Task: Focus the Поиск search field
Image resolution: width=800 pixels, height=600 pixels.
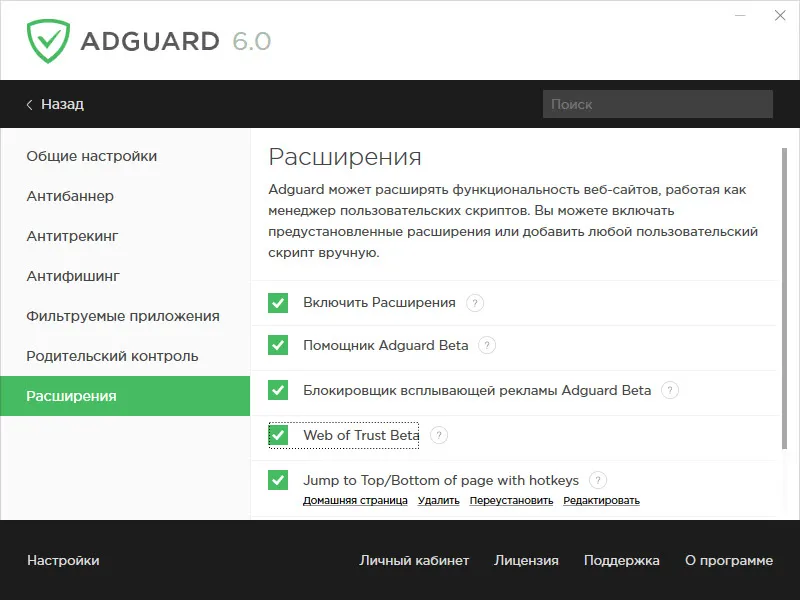Action: point(658,104)
